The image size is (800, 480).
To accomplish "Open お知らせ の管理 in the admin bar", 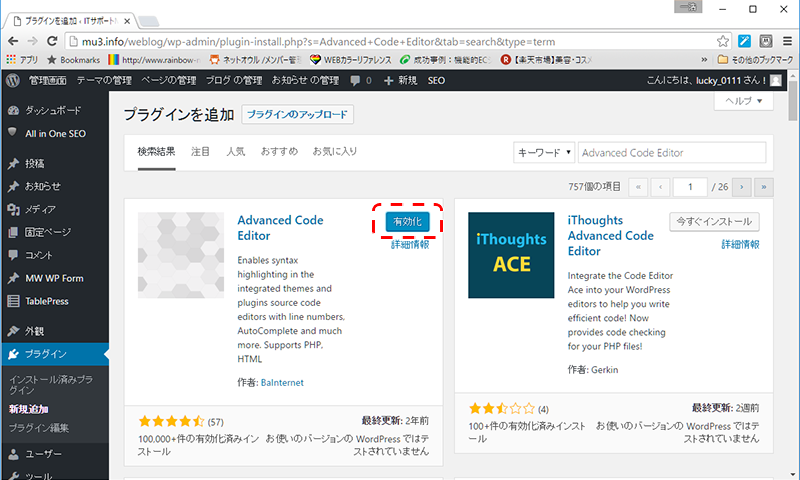I will click(x=305, y=81).
